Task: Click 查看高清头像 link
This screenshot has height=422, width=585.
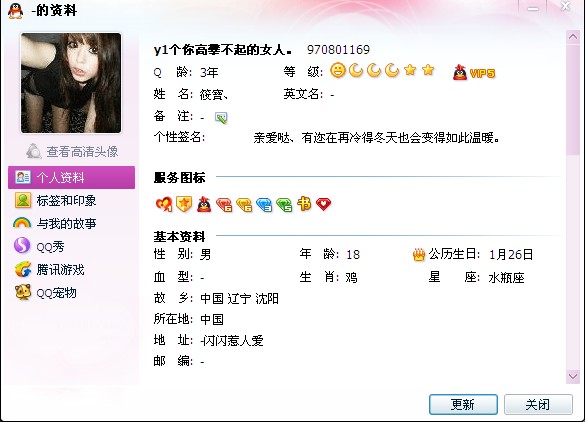Action: coord(72,151)
